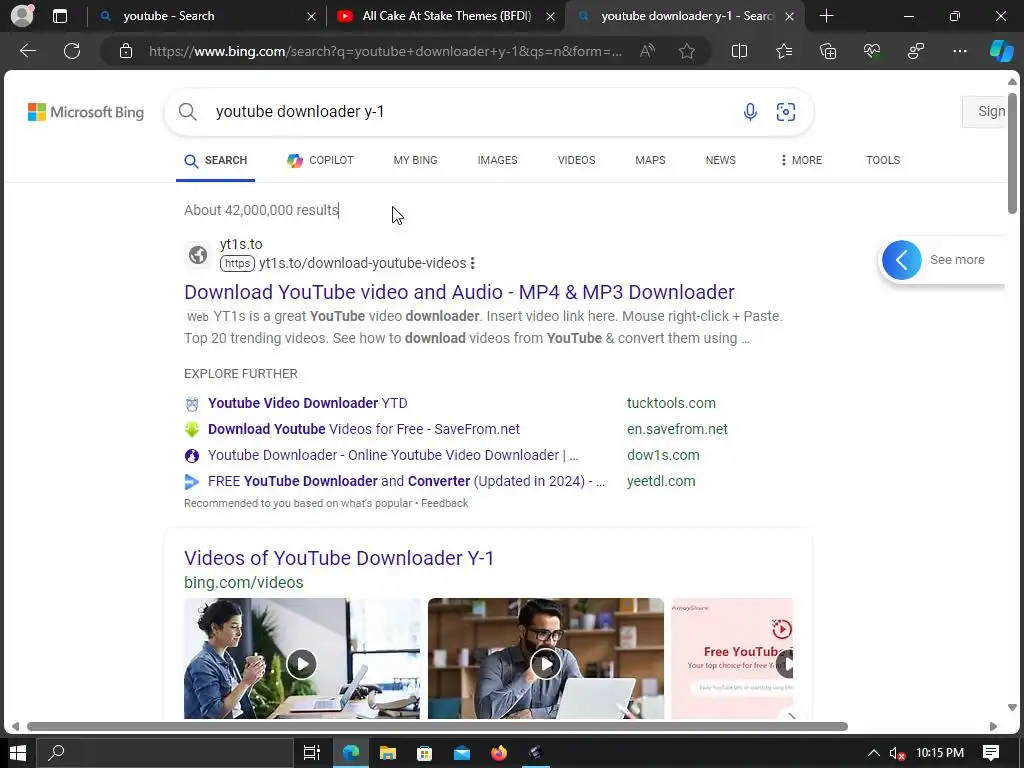Open yt1s.to result options three dots
This screenshot has height=768, width=1024.
(x=472, y=263)
